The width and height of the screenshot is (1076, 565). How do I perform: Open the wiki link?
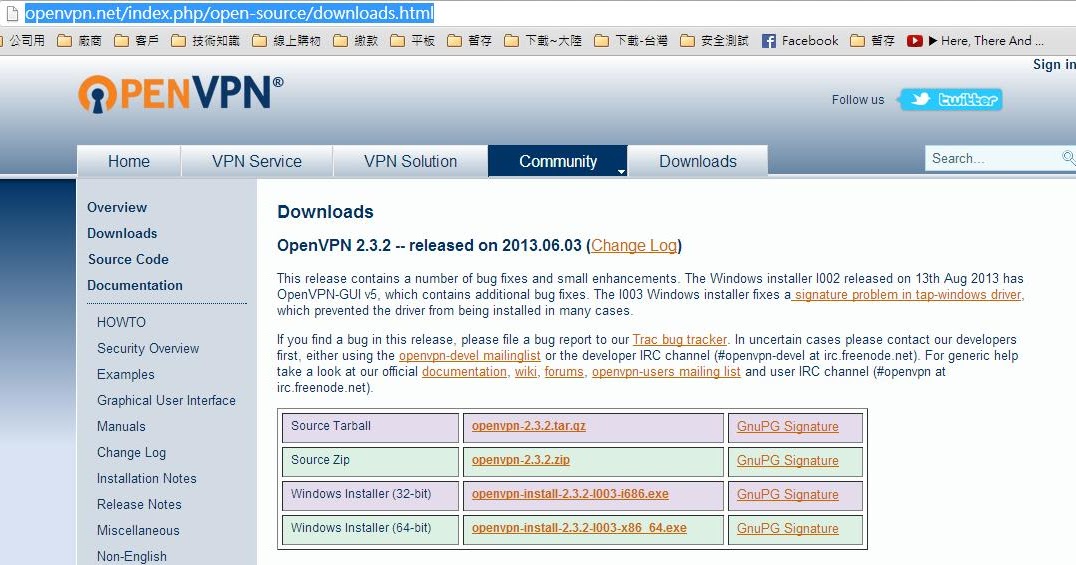click(x=526, y=371)
